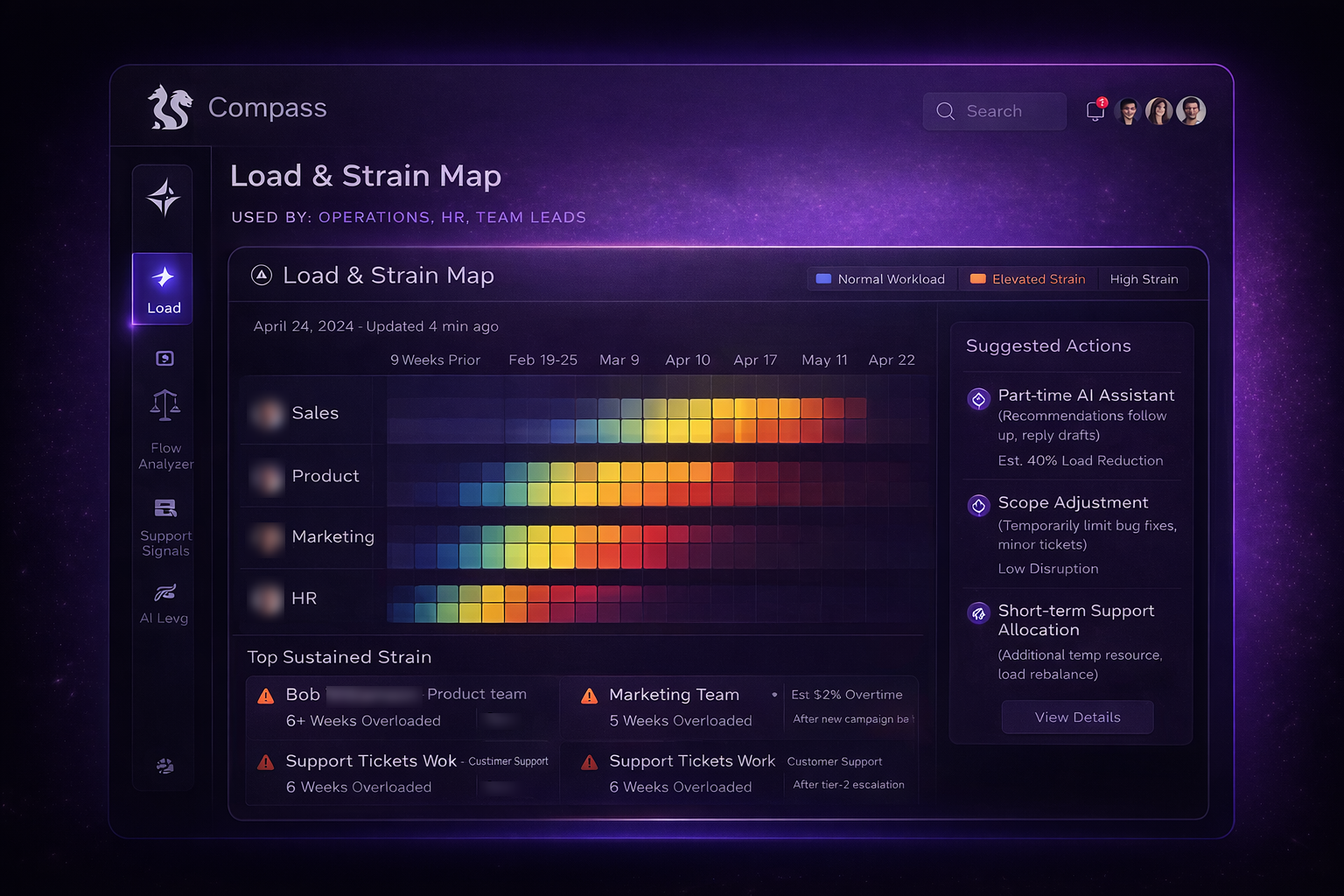This screenshot has width=1344, height=896.
Task: Click in the Search field
Action: tap(995, 111)
